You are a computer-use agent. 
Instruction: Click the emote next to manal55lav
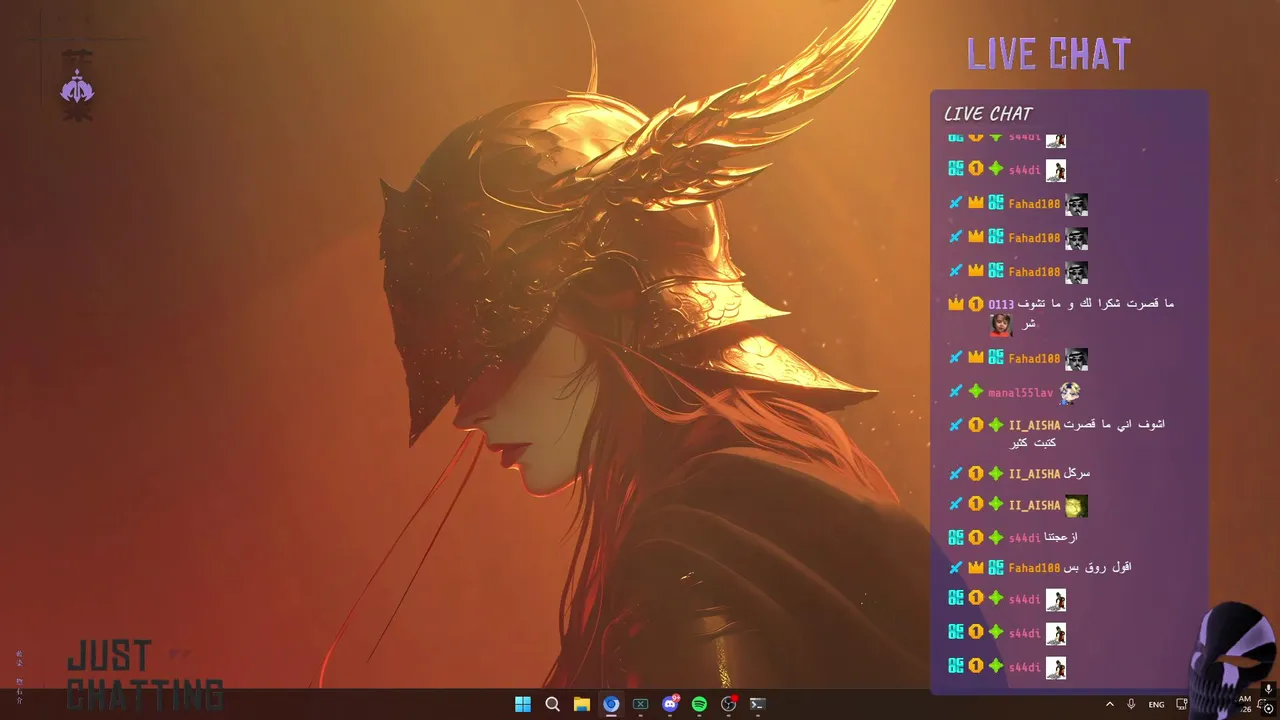(1070, 392)
